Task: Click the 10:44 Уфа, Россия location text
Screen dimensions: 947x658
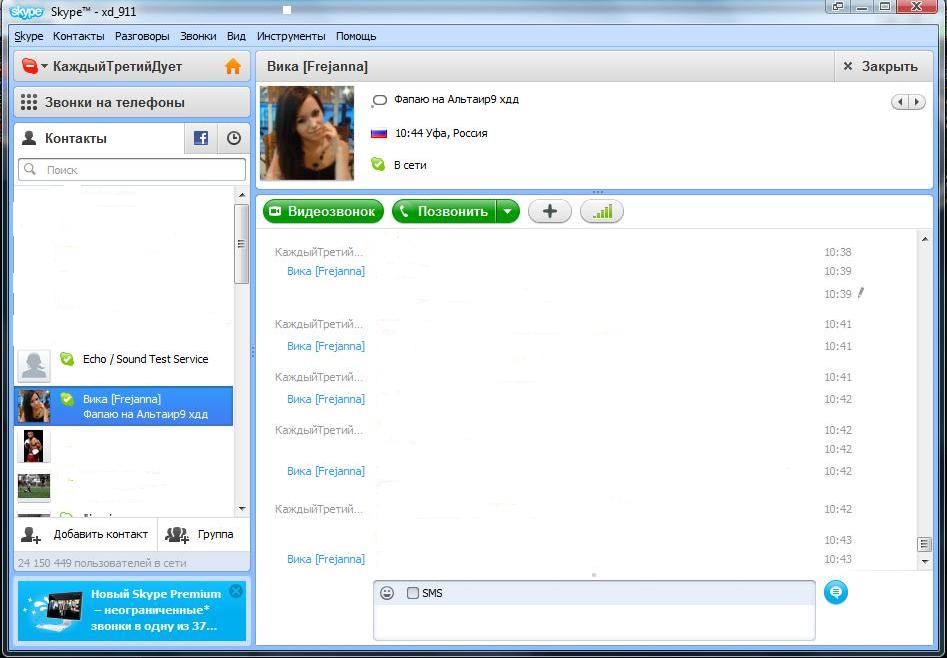Action: (x=441, y=133)
